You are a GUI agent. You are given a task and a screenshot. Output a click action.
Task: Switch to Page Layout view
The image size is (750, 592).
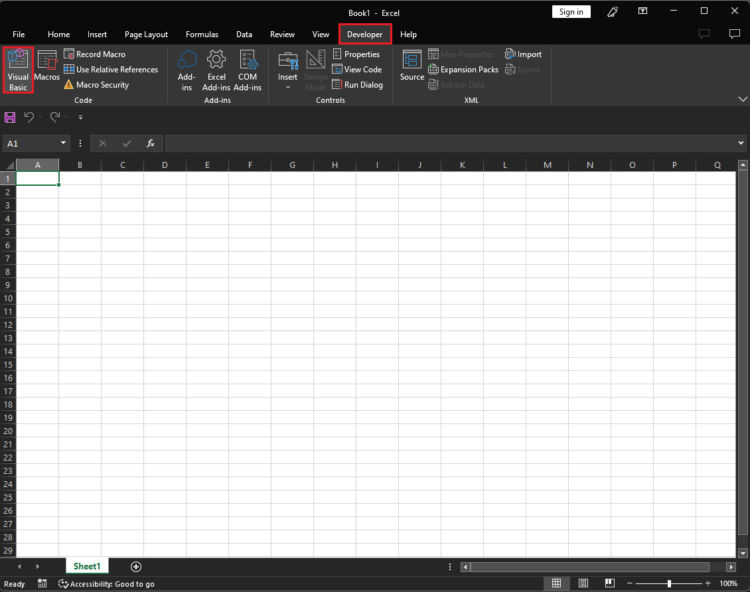[583, 583]
